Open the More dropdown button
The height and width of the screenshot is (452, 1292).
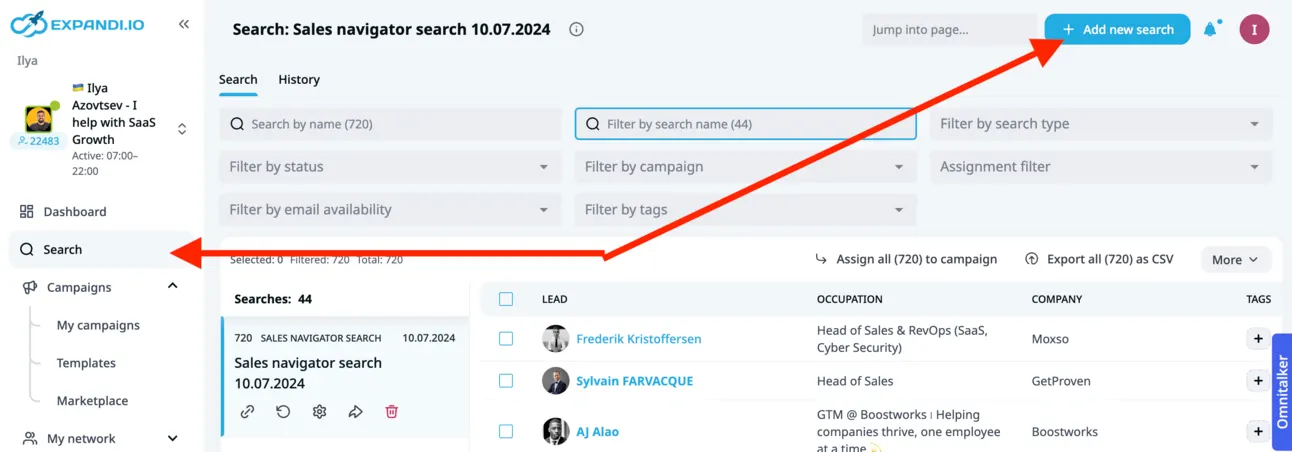[x=1236, y=260]
